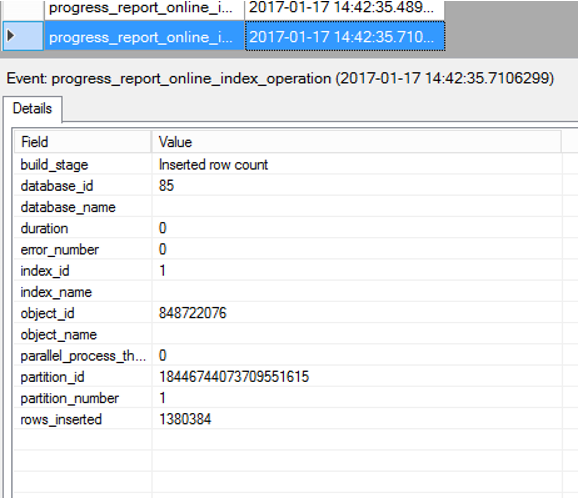Select the duration field row
Viewport: 578px width, 498px height.
pyautogui.click(x=288, y=228)
